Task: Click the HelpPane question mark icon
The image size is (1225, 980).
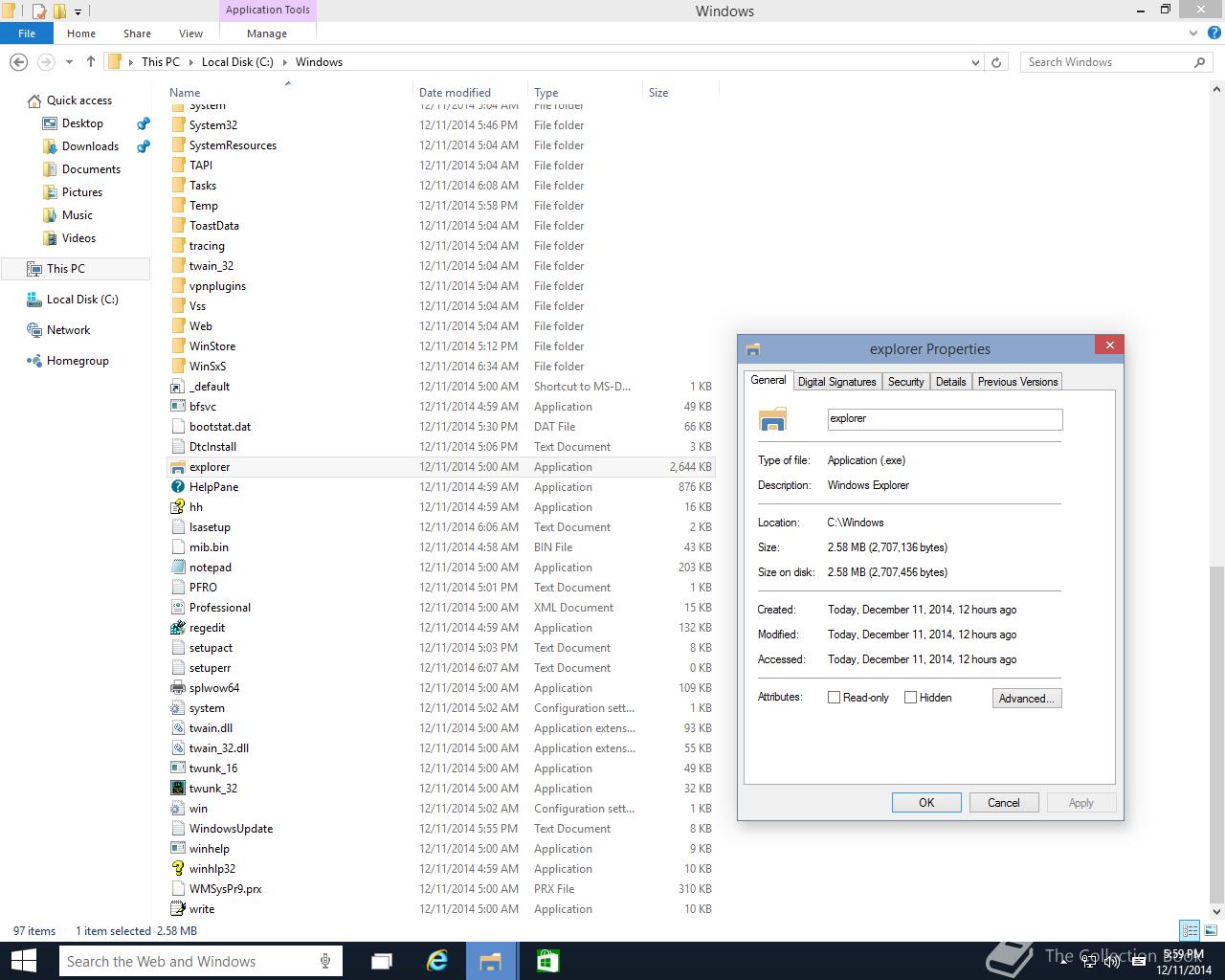Action: click(177, 487)
